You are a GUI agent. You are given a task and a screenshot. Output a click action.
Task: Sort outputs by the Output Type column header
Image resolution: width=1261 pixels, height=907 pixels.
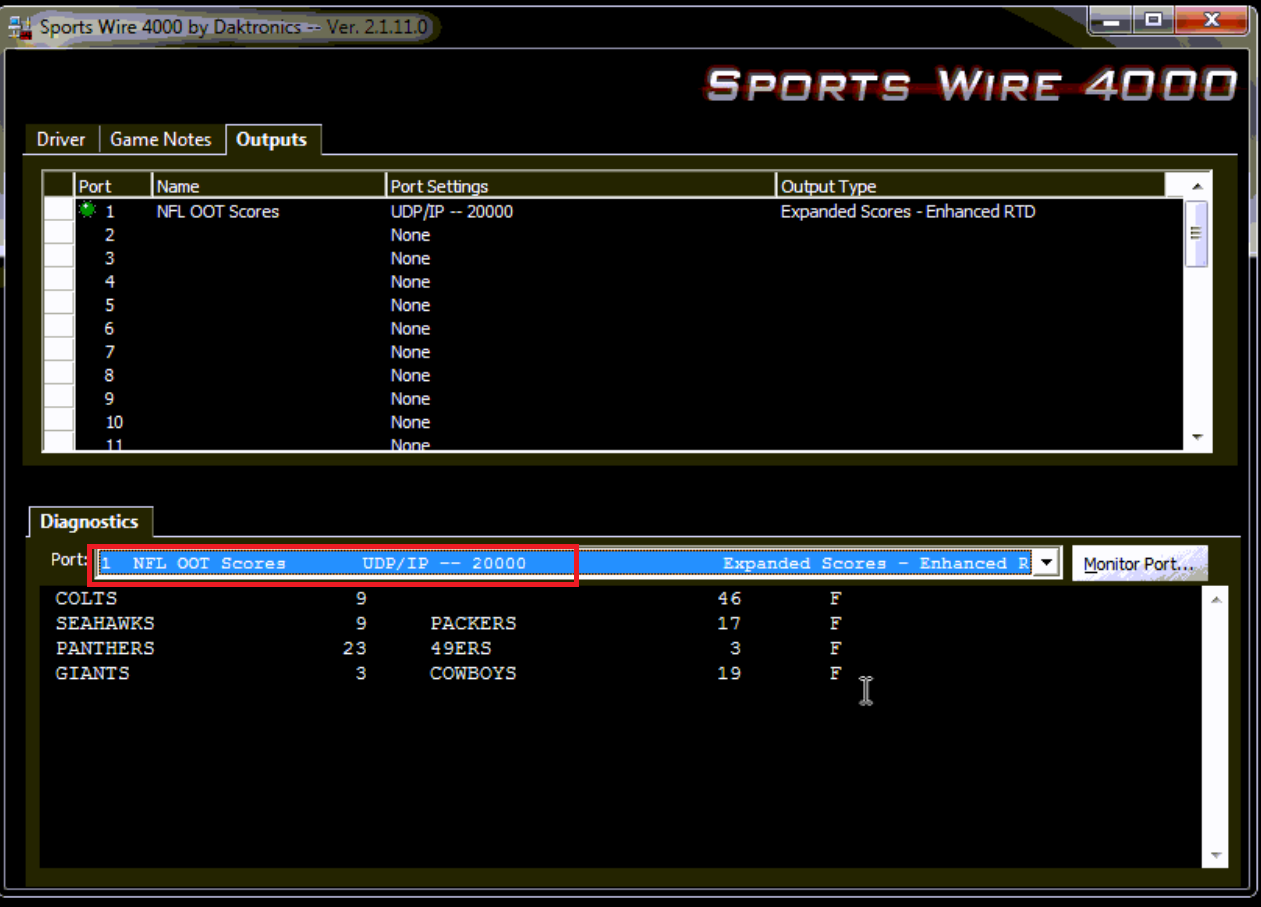[x=970, y=186]
